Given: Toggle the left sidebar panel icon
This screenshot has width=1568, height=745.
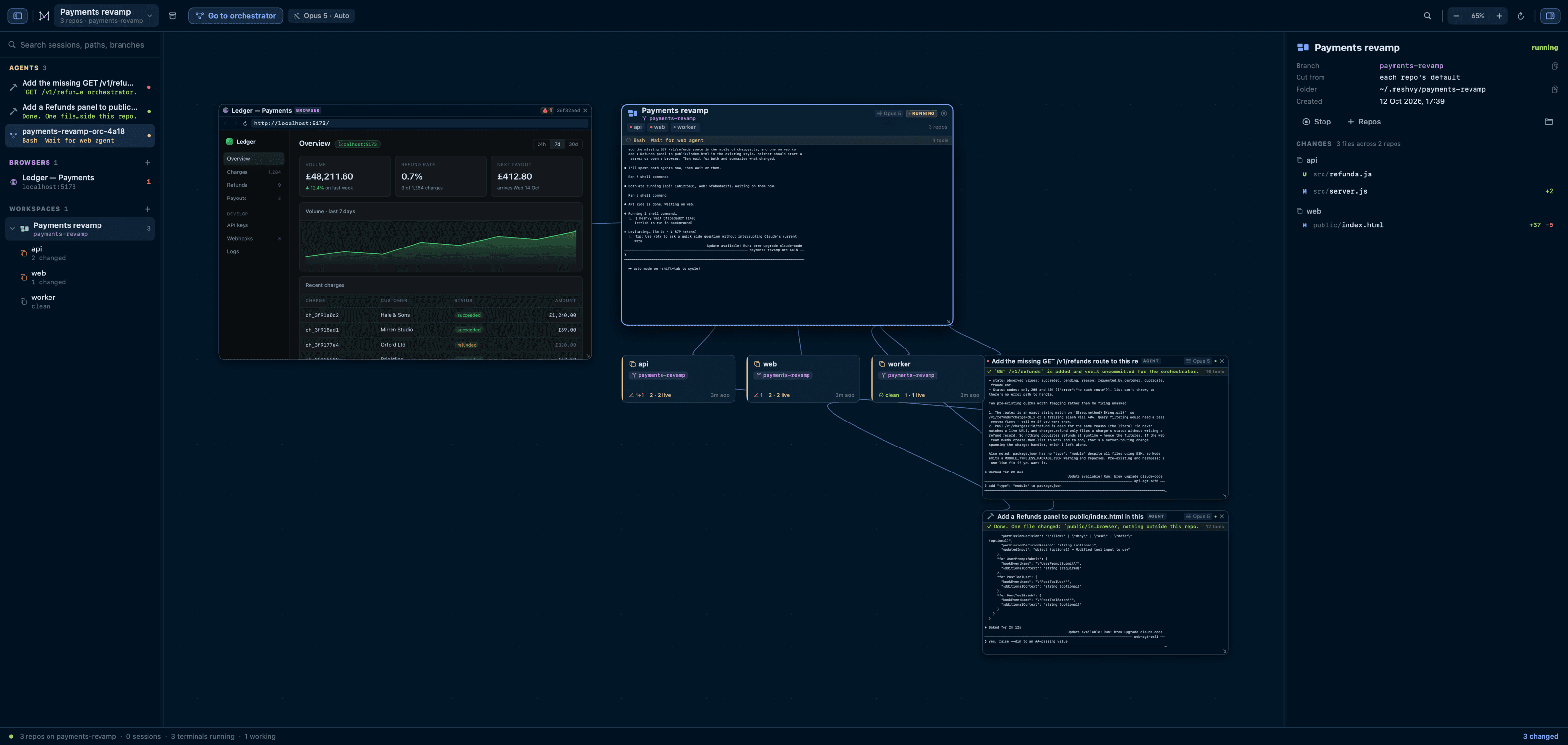Looking at the screenshot, I should pos(18,16).
